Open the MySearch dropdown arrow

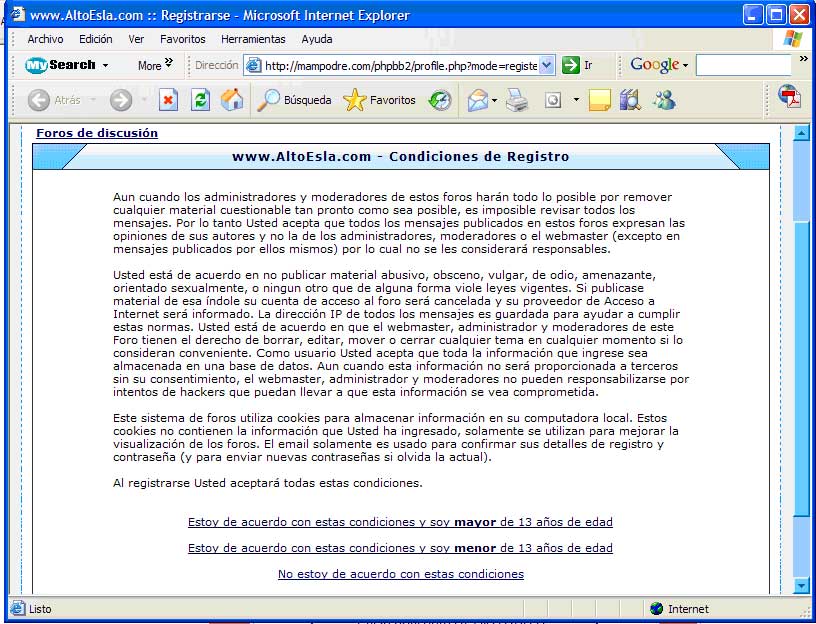(x=105, y=65)
